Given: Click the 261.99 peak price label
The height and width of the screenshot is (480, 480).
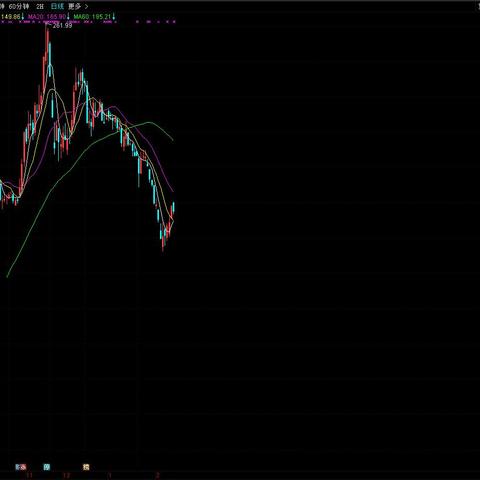Looking at the screenshot, I should point(62,25).
